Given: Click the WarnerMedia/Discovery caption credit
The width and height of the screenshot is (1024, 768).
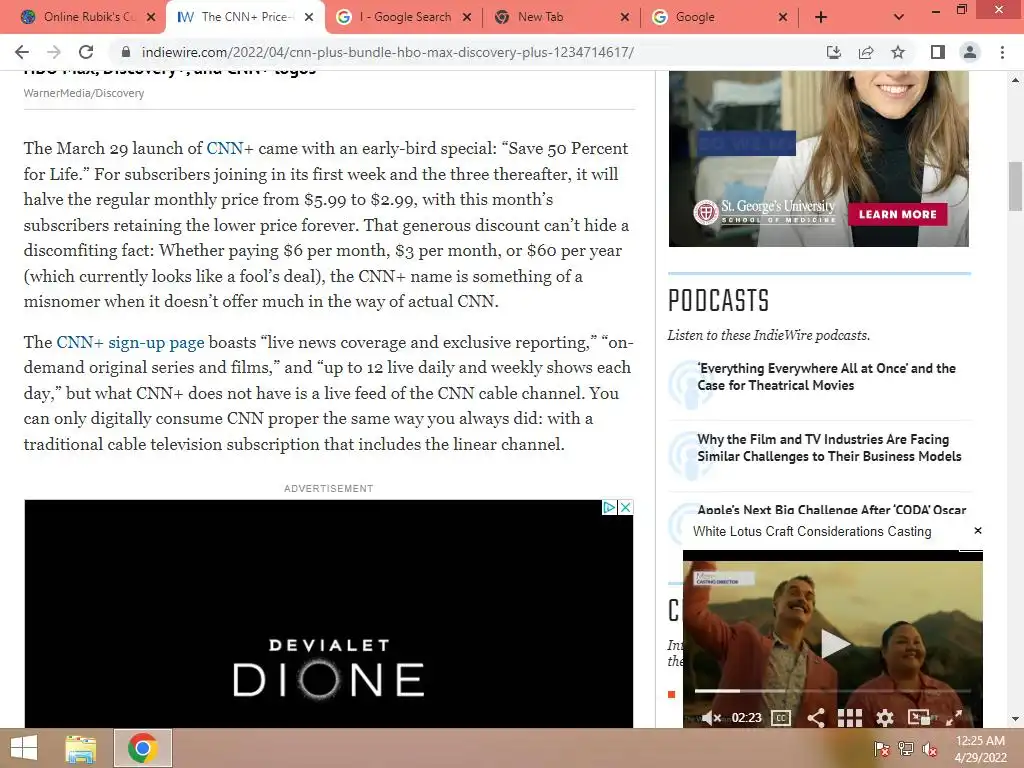Looking at the screenshot, I should tap(84, 93).
